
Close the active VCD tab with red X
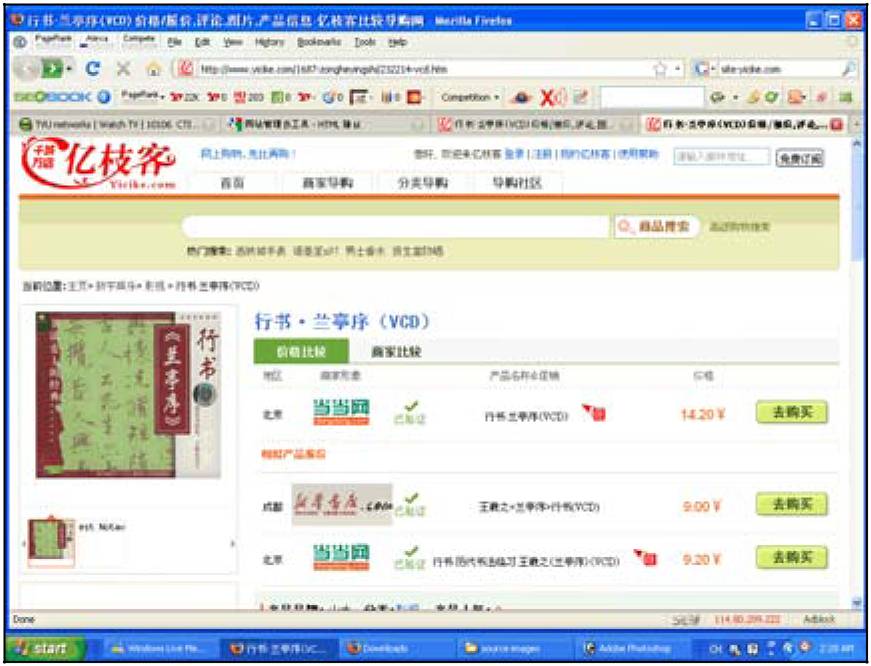[837, 124]
